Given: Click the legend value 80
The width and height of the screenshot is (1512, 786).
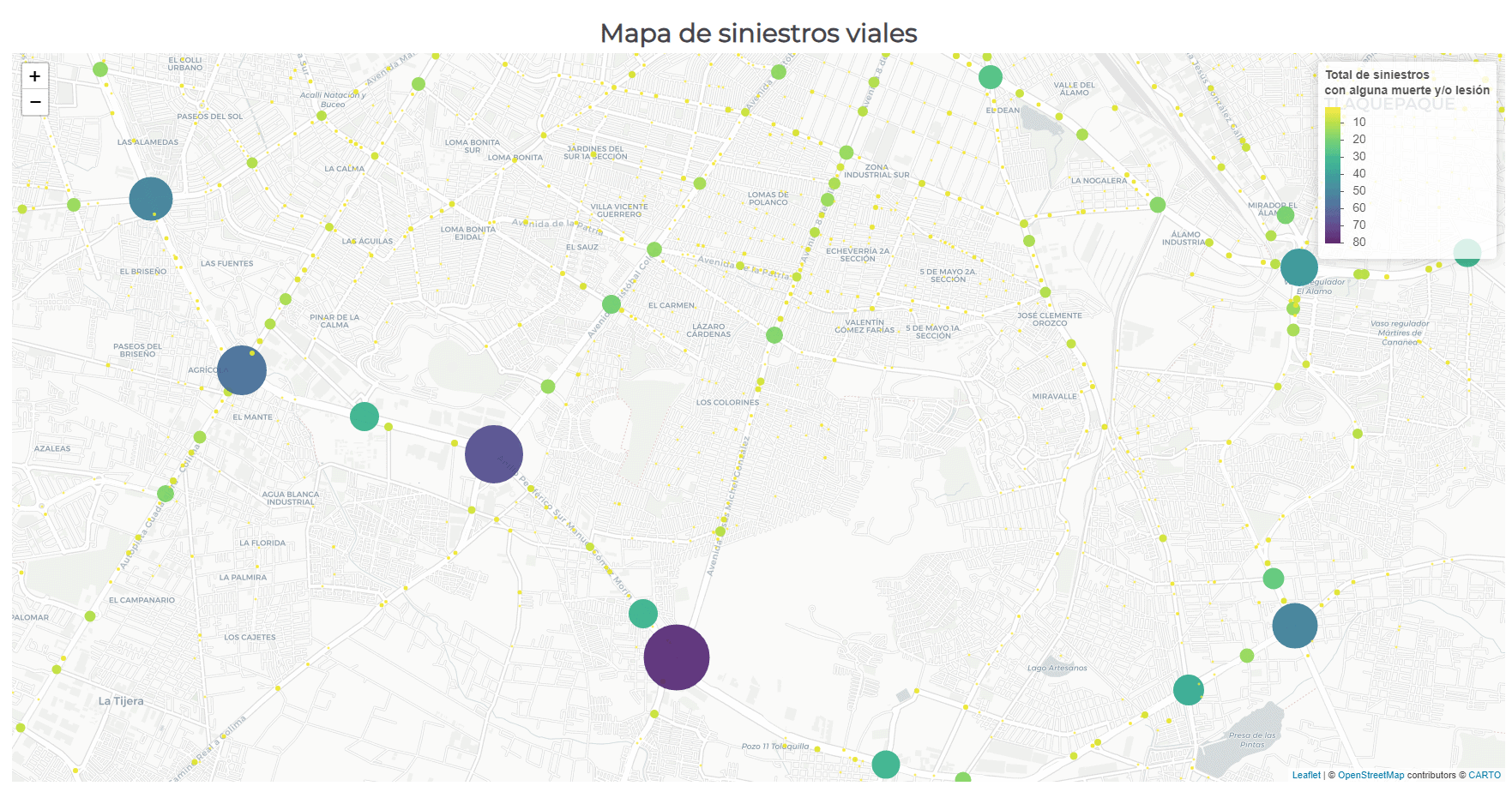Looking at the screenshot, I should 1359,242.
